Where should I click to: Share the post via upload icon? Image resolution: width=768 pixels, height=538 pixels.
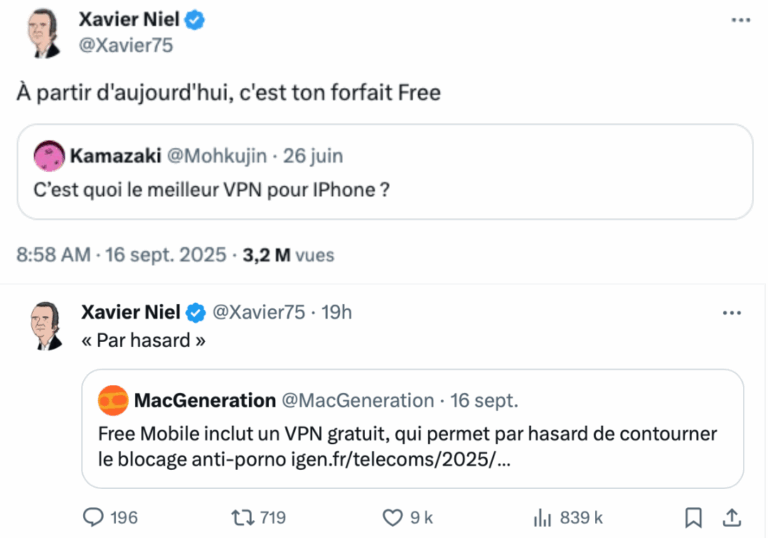[731, 517]
